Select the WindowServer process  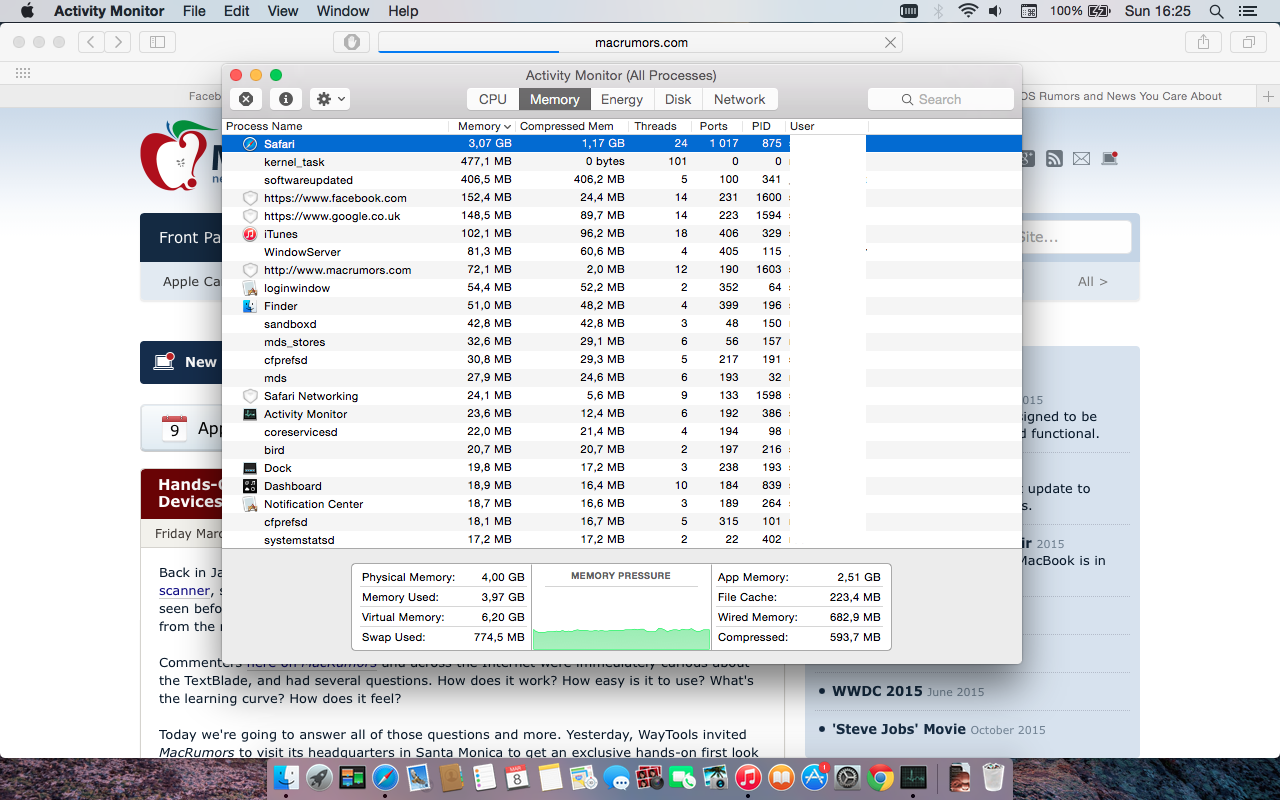tap(622, 252)
